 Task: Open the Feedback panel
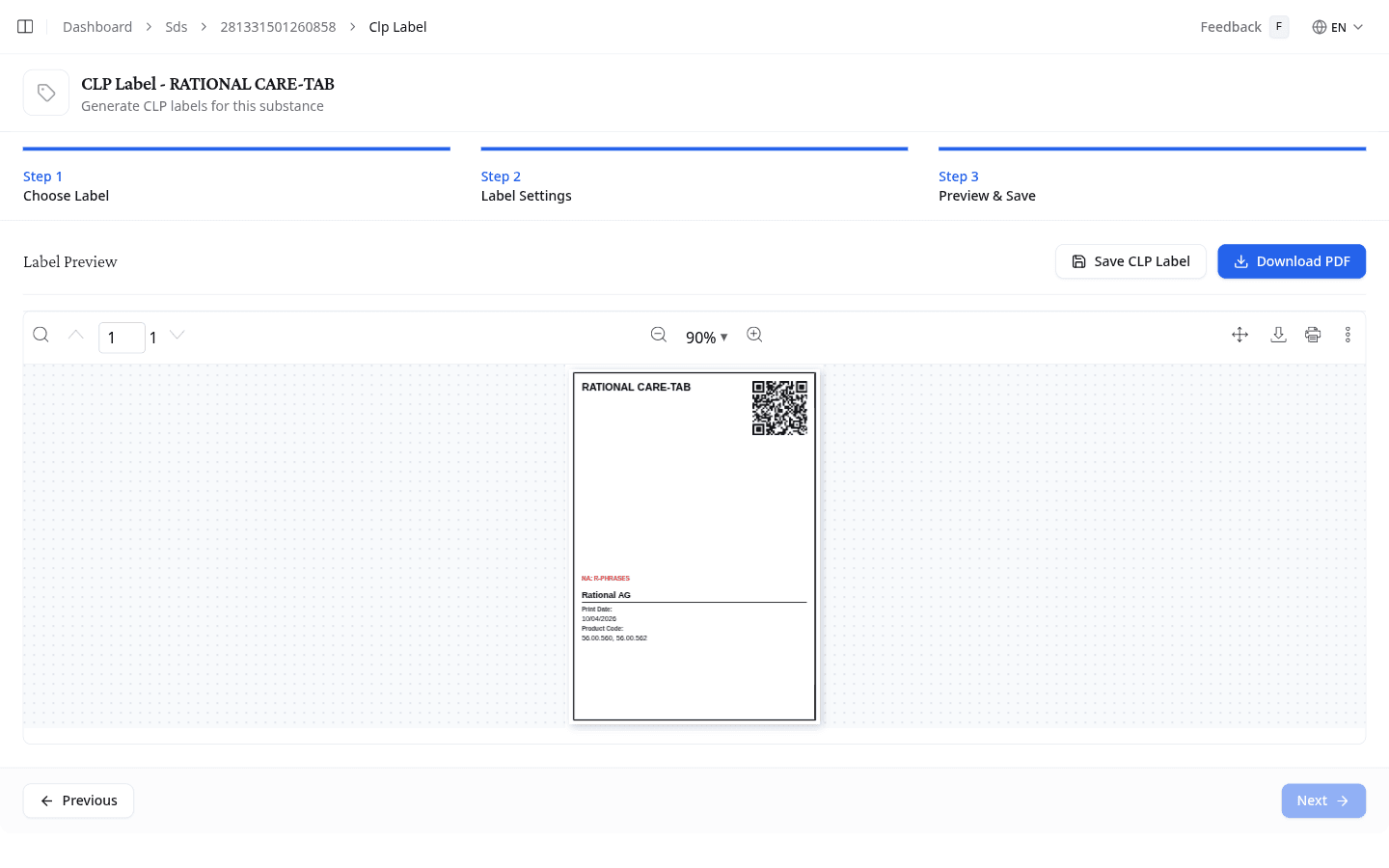(1230, 26)
